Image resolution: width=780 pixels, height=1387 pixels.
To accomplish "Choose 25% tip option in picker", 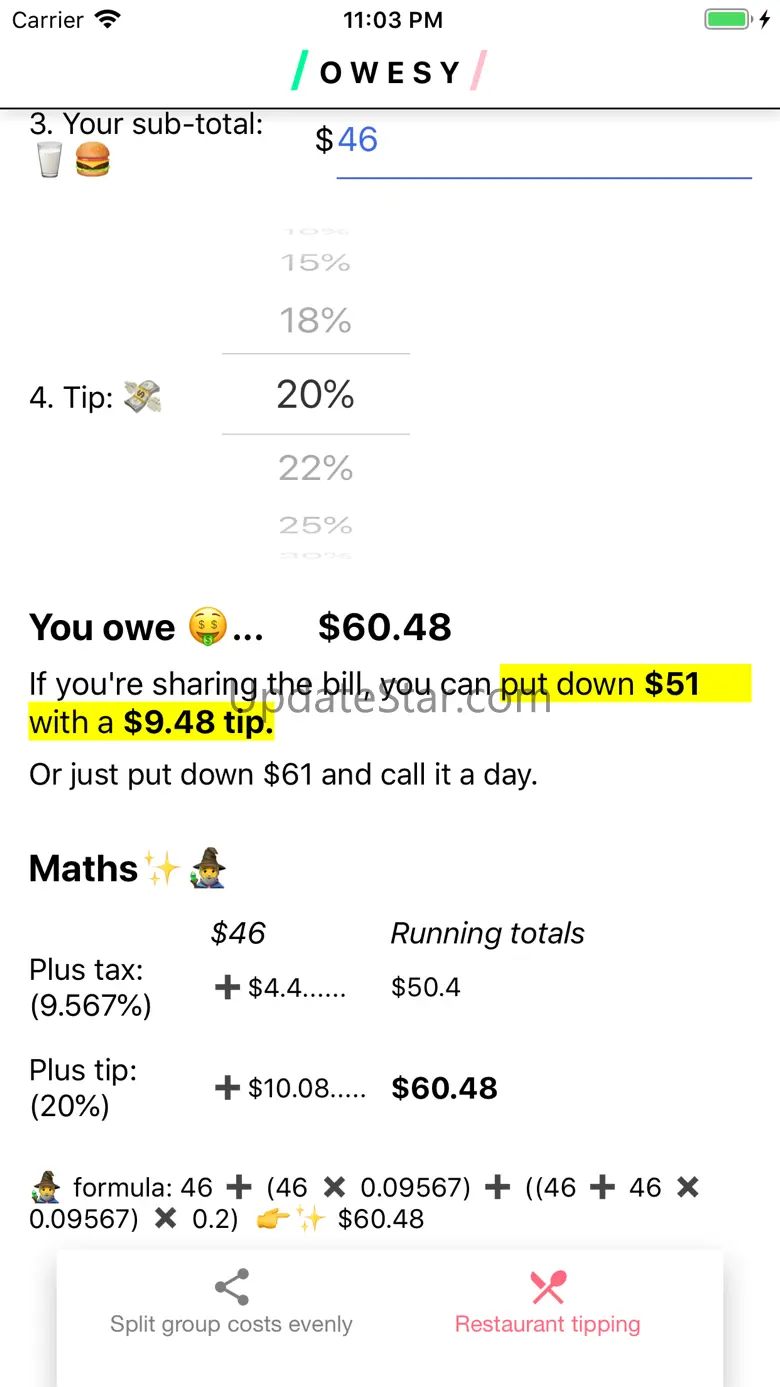I will [316, 524].
